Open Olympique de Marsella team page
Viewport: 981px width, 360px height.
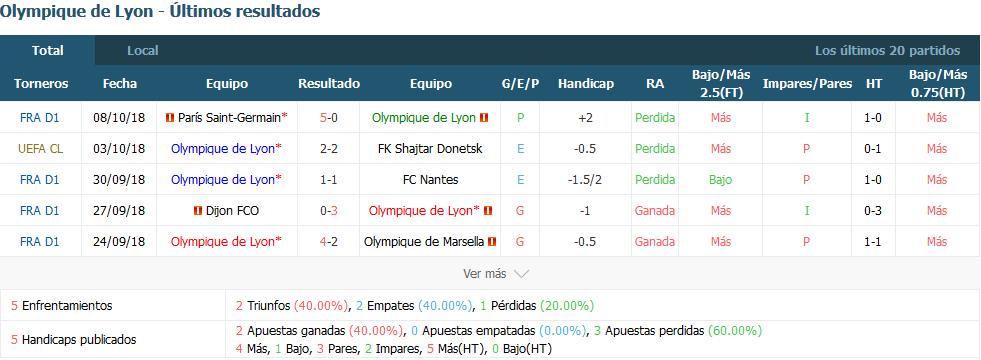pos(424,242)
